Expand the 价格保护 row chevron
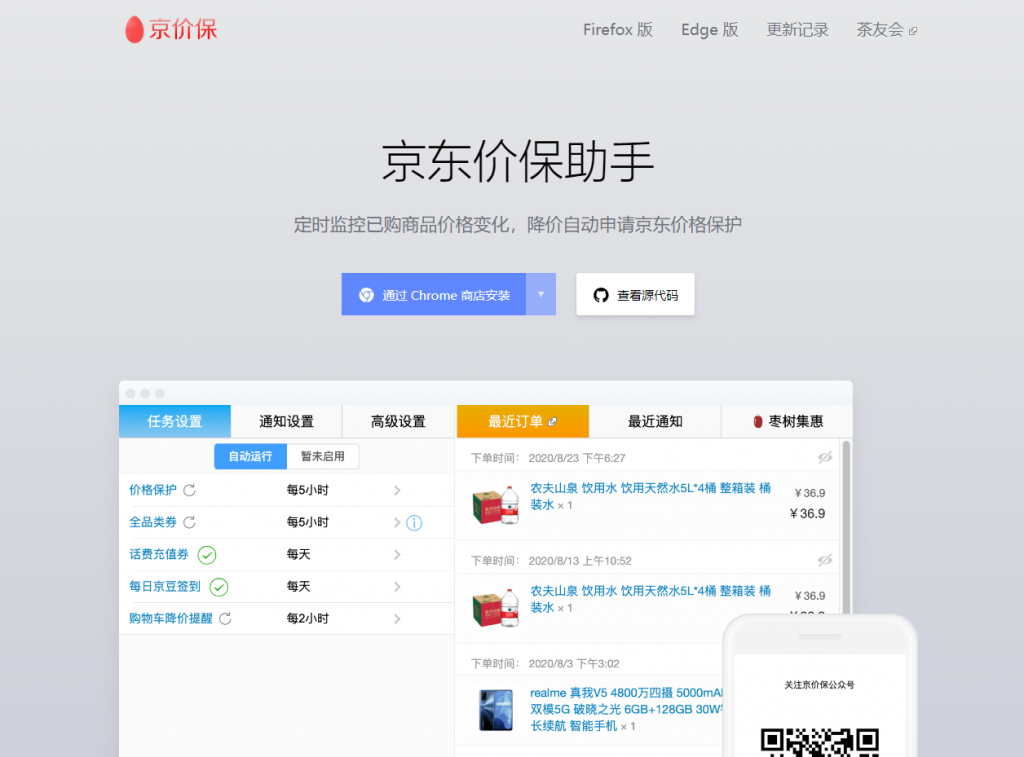Screen dimensions: 1024x757 (x=397, y=490)
